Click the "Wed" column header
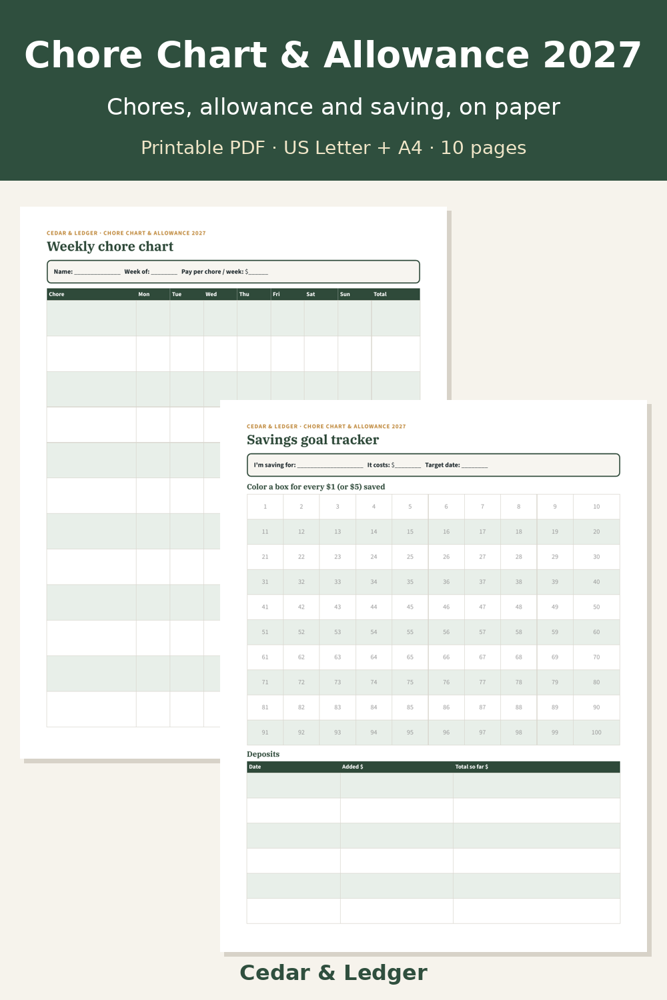This screenshot has height=1000, width=667. (220, 294)
